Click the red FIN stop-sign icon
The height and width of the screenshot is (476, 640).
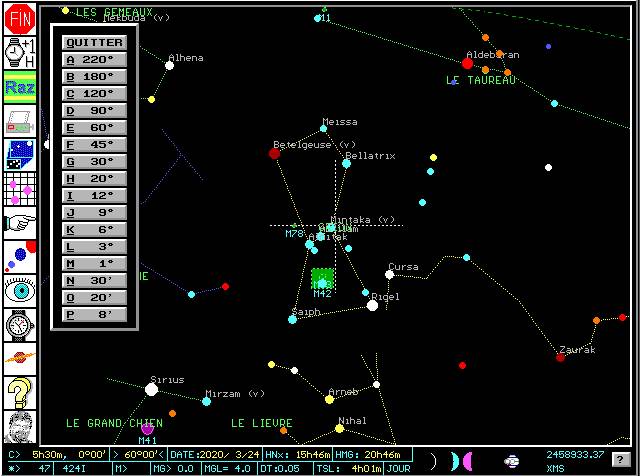[20, 19]
